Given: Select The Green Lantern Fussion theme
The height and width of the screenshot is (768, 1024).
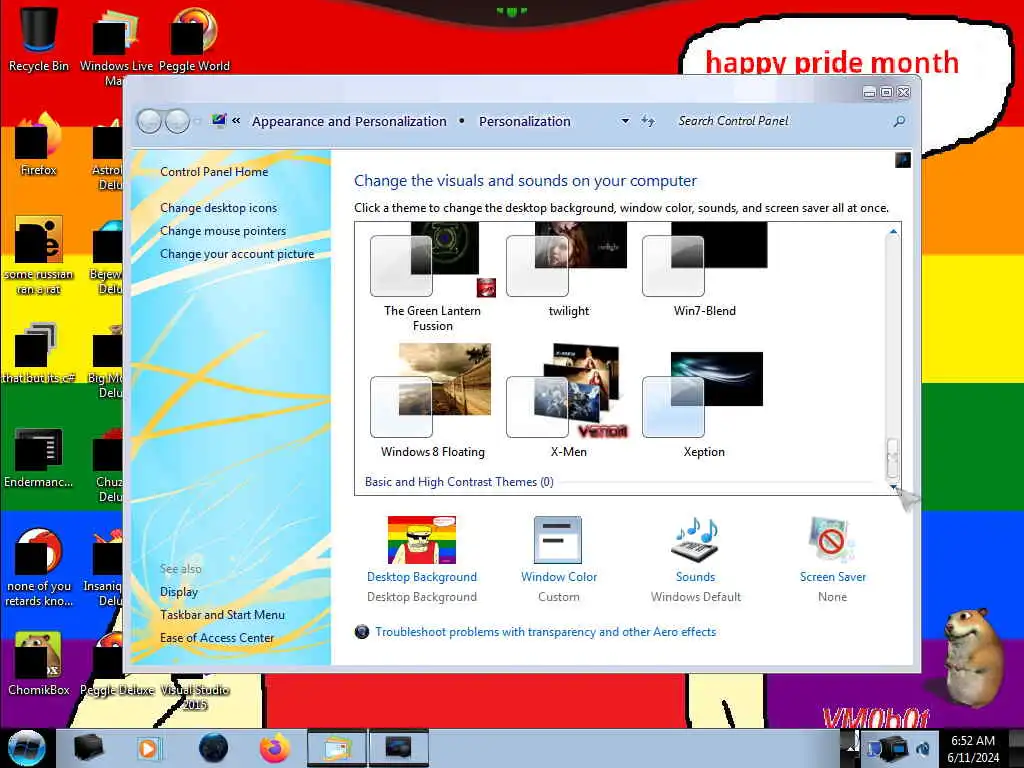Looking at the screenshot, I should click(432, 277).
